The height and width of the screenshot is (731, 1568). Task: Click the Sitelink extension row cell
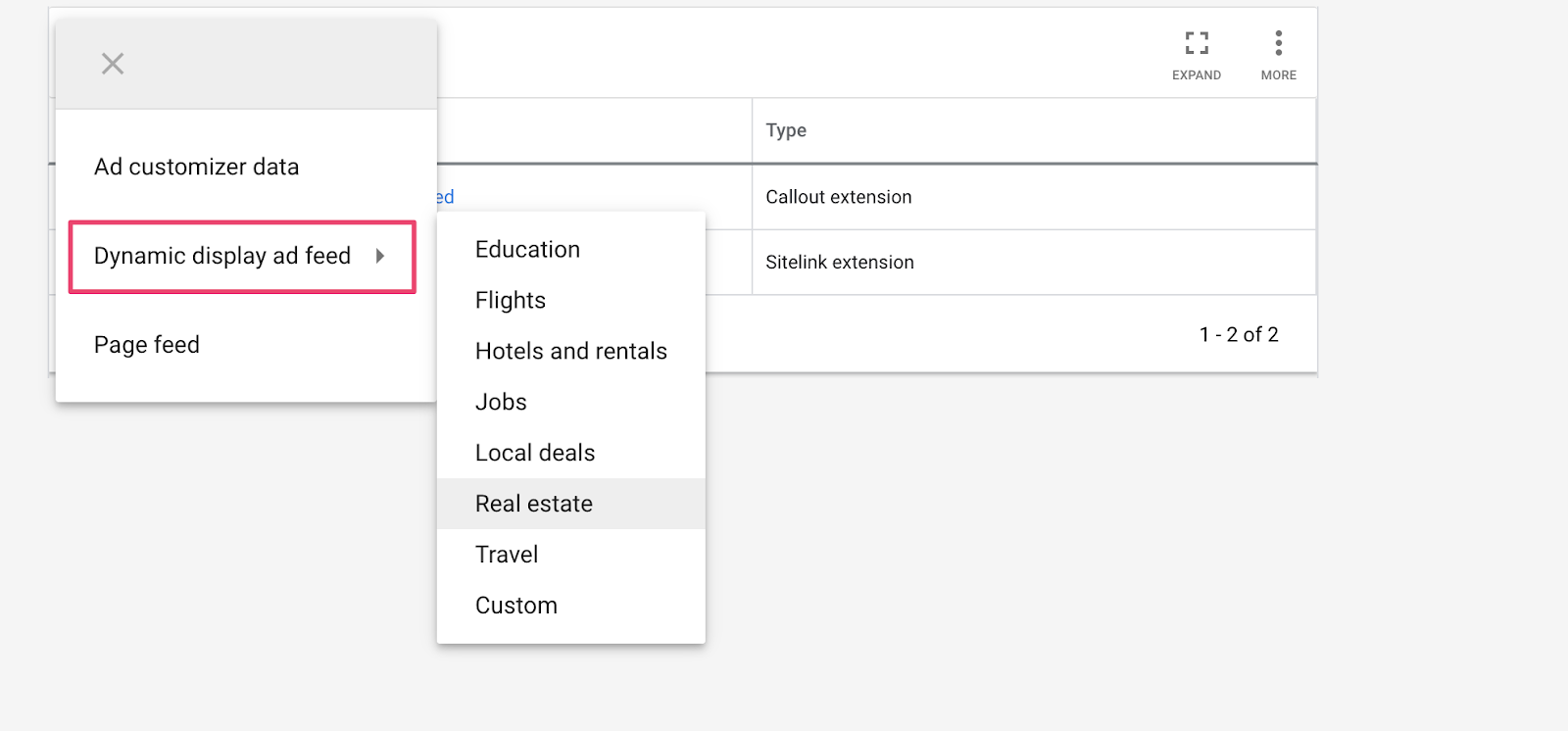pos(840,263)
